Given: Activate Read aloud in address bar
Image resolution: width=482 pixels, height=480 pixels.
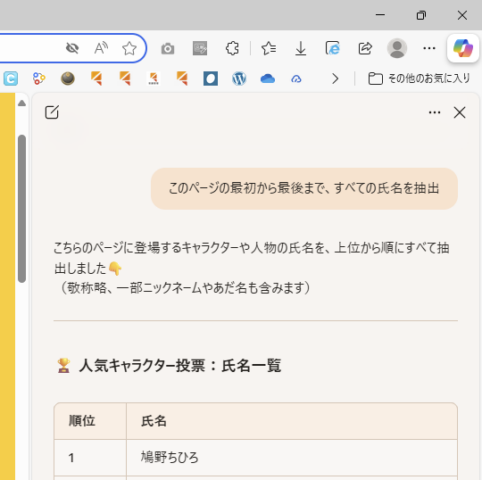Looking at the screenshot, I should coord(101,48).
